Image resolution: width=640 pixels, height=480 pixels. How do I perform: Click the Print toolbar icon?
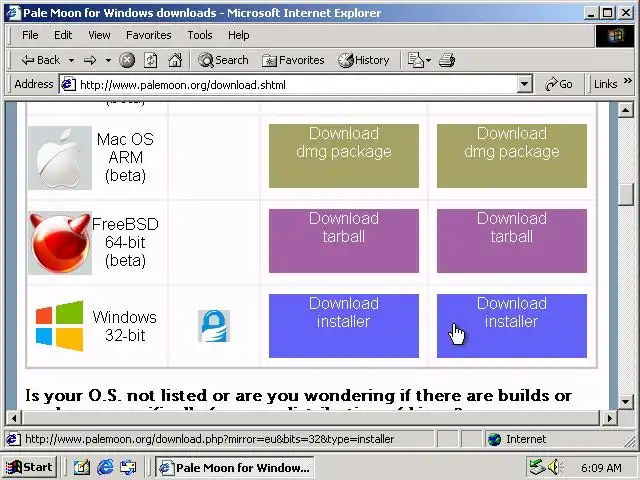click(447, 60)
